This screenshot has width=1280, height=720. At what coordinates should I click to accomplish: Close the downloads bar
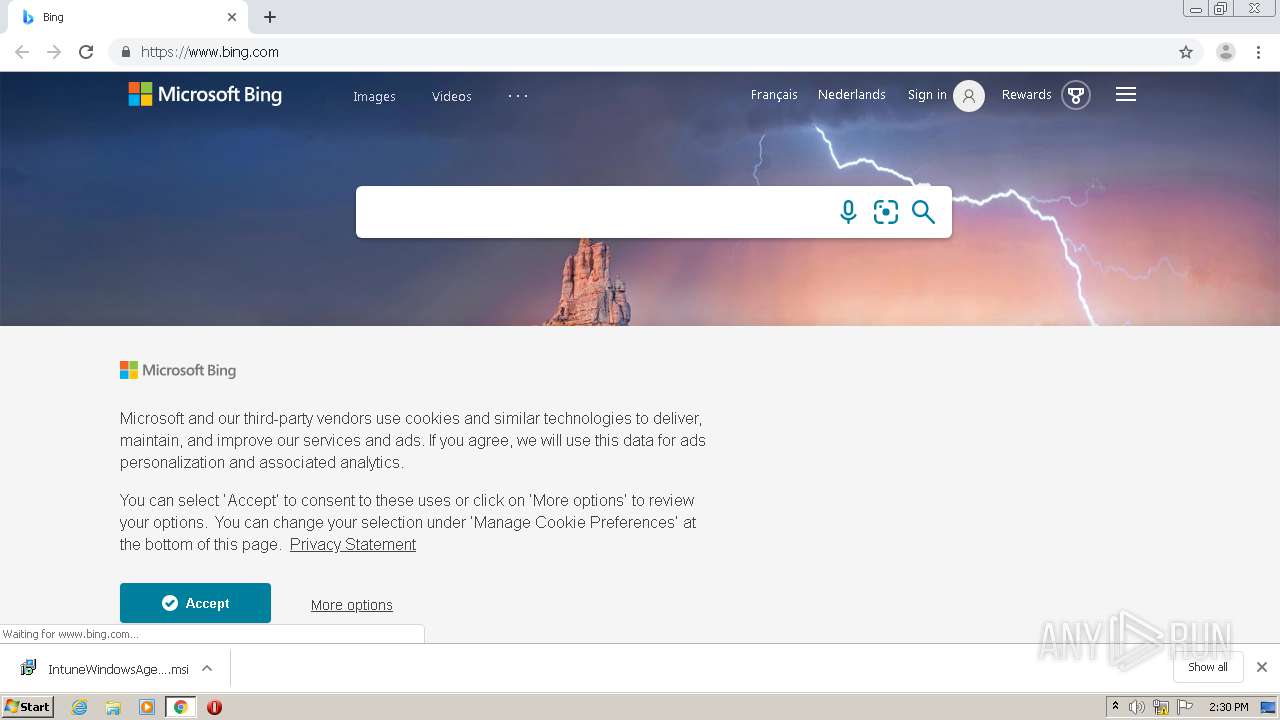(x=1262, y=667)
